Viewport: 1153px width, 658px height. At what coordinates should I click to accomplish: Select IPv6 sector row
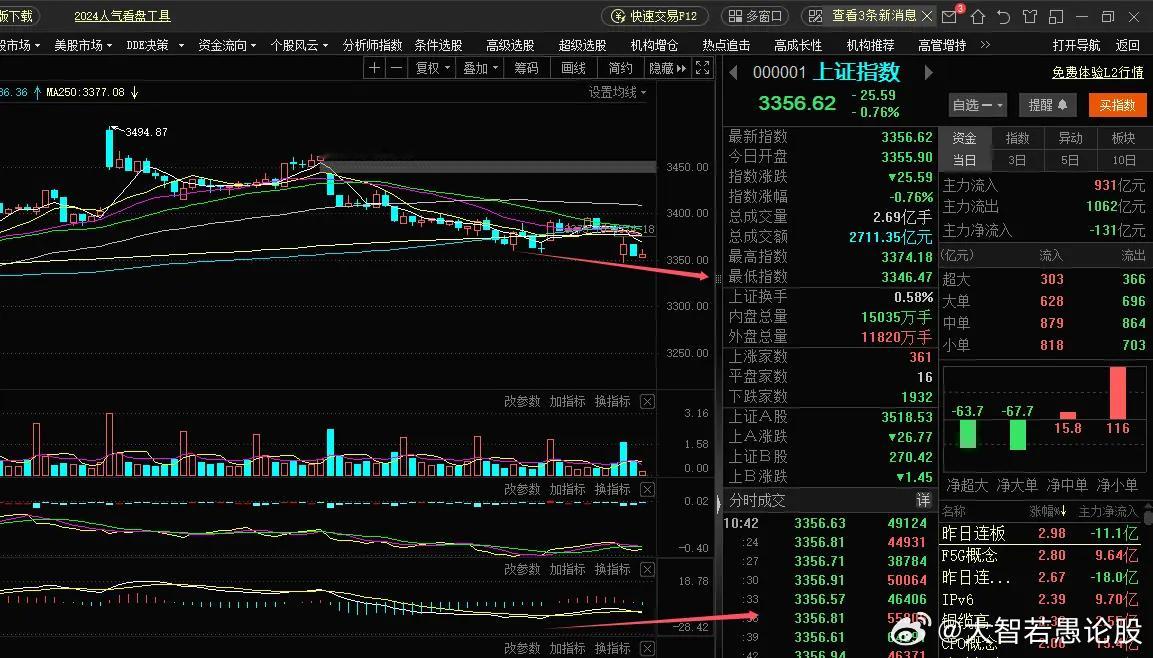pos(1040,599)
